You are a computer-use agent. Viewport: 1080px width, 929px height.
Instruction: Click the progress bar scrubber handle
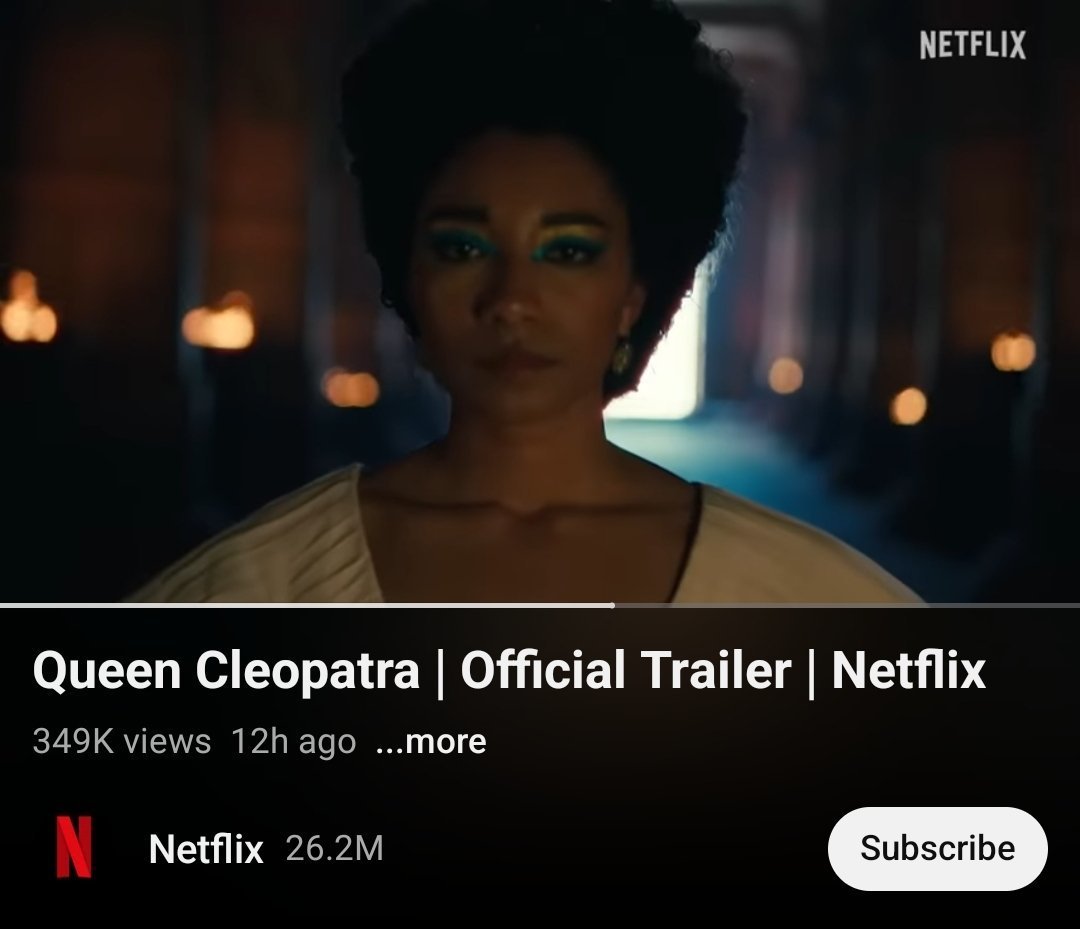[x=612, y=605]
